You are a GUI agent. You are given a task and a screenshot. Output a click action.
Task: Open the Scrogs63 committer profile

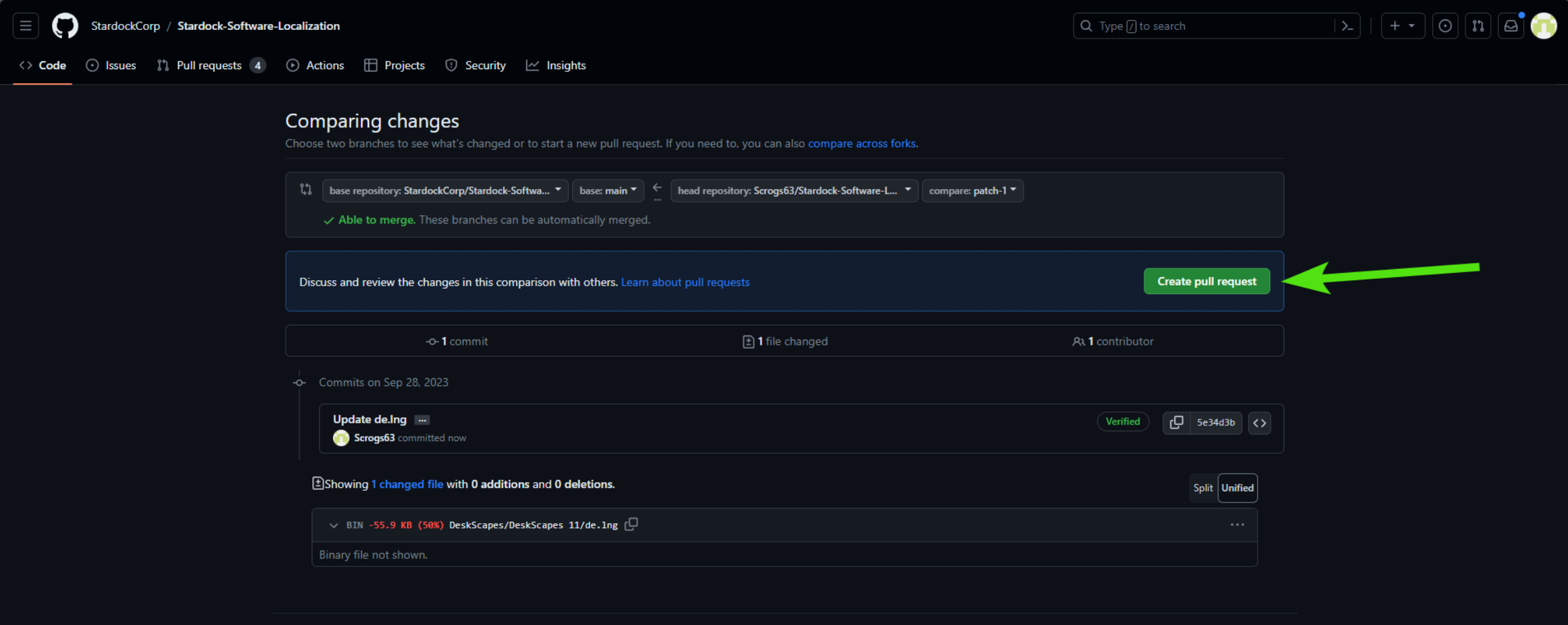[x=374, y=438]
